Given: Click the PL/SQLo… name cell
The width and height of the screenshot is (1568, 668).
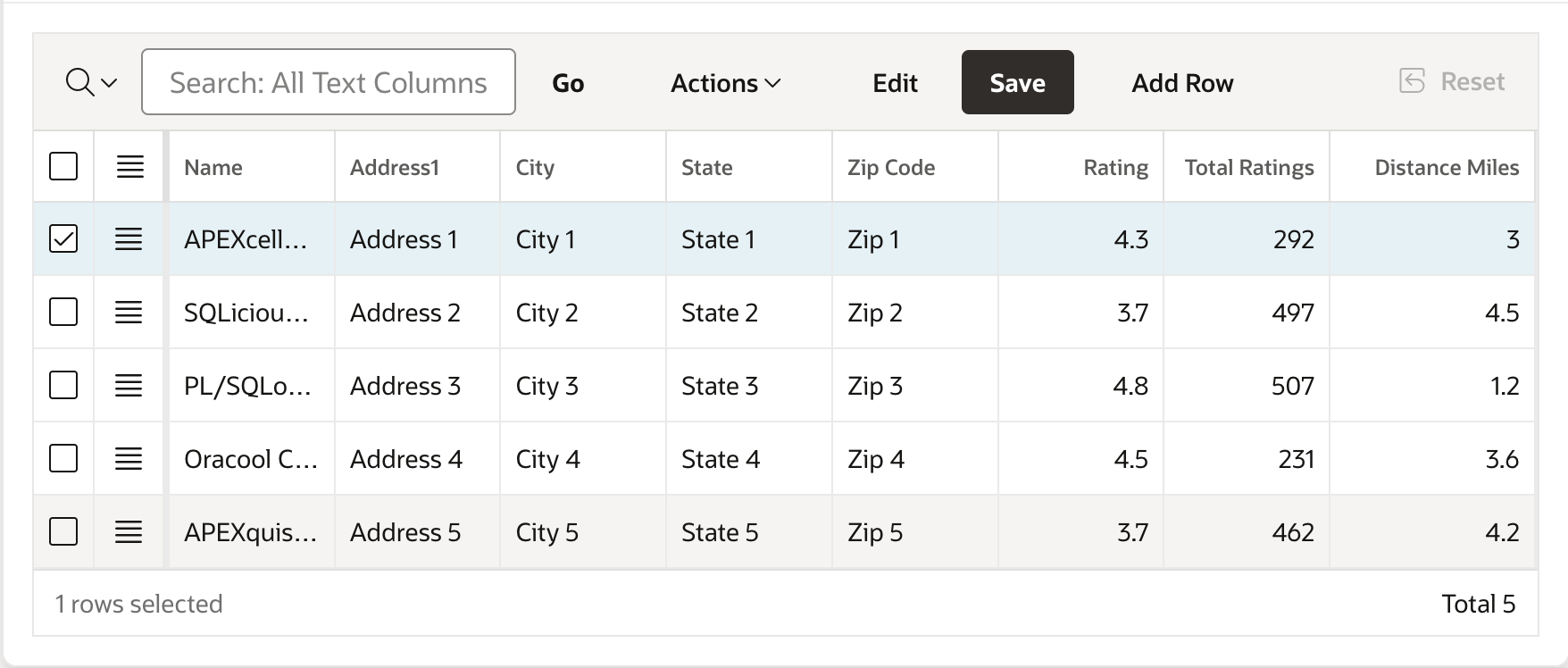Looking at the screenshot, I should (x=252, y=386).
